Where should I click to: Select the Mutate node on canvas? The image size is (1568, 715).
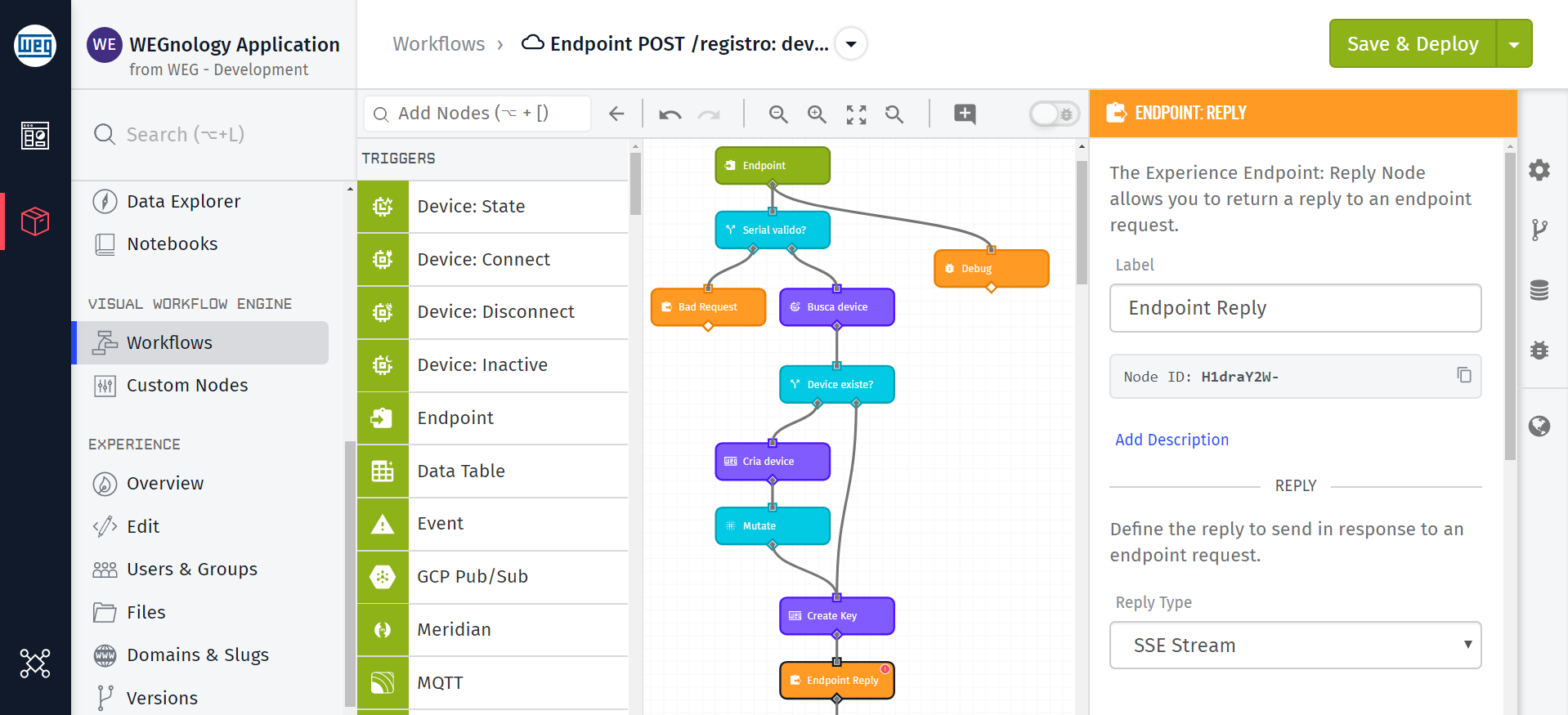point(773,526)
